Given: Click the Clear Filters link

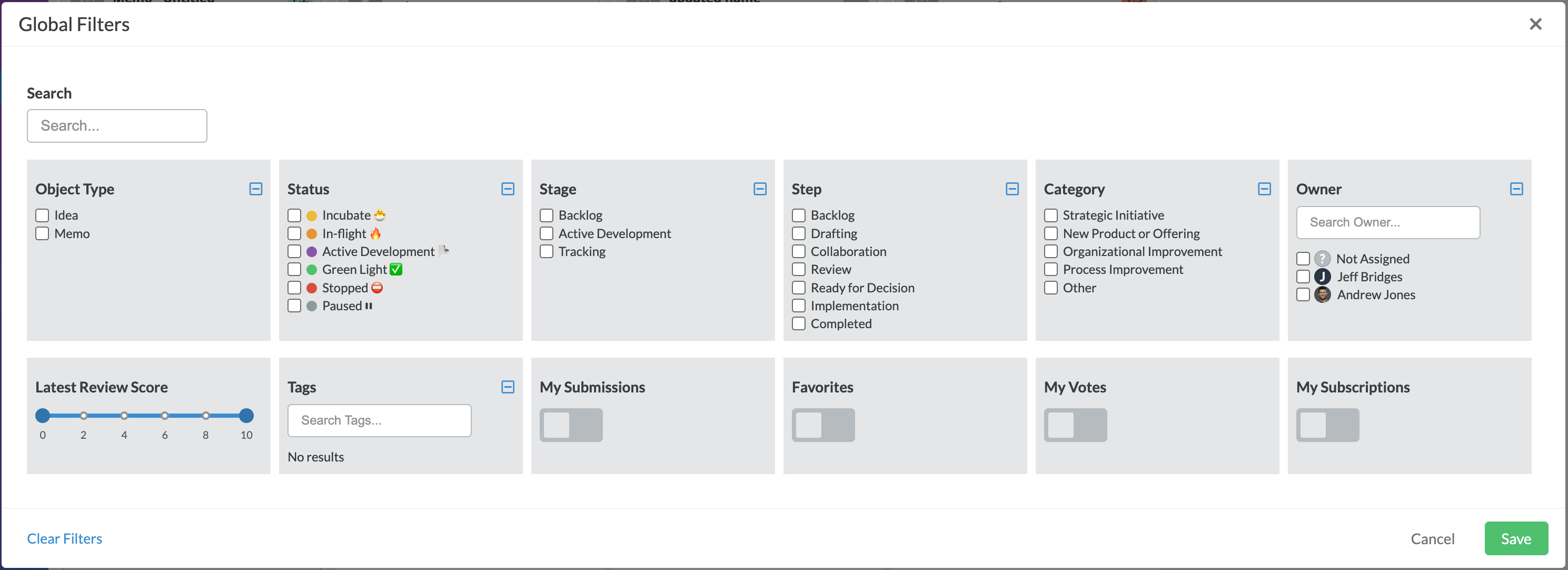Looking at the screenshot, I should (65, 539).
